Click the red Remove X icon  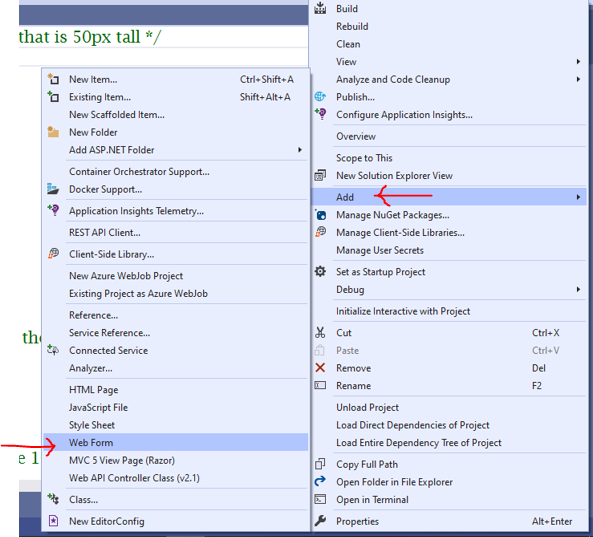320,368
